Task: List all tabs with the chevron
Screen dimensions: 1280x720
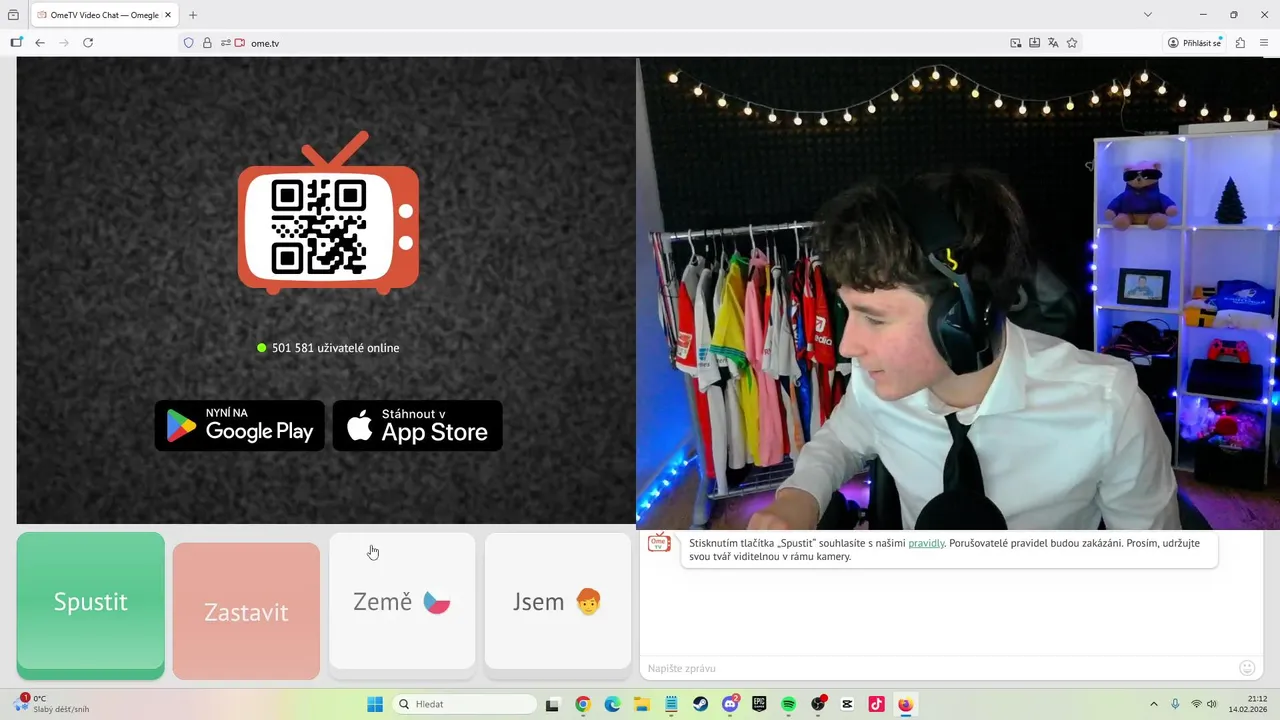Action: pyautogui.click(x=1148, y=15)
